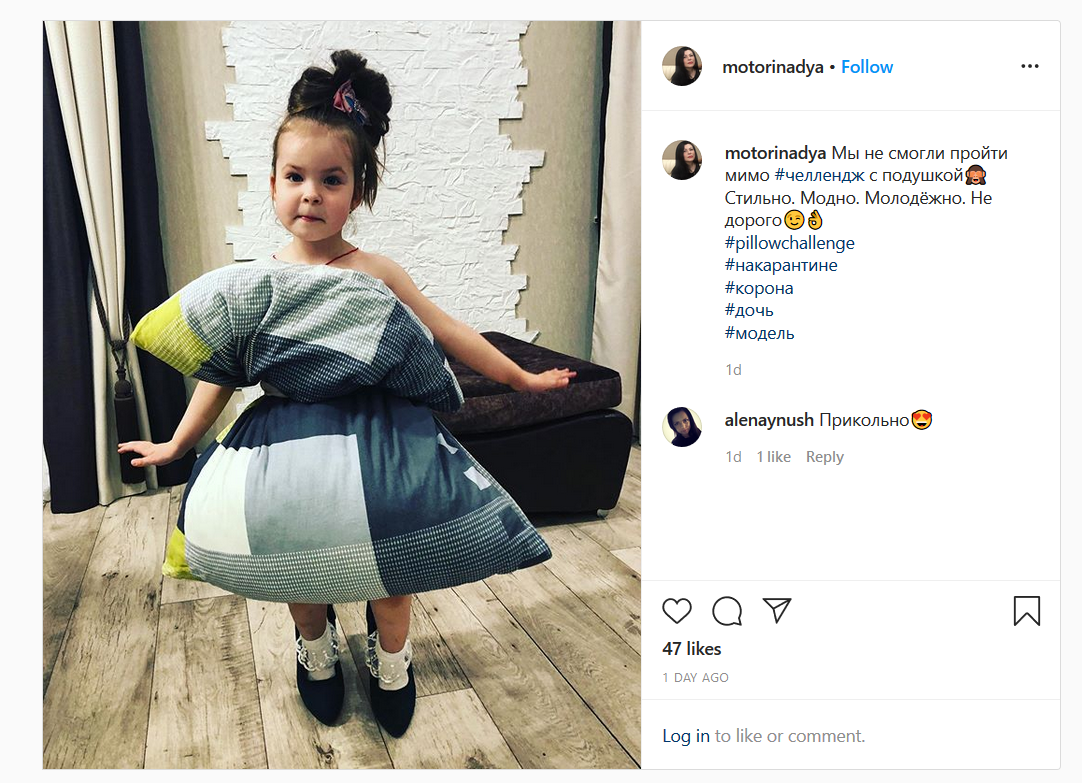Open the #накарантине hashtag

click(781, 265)
